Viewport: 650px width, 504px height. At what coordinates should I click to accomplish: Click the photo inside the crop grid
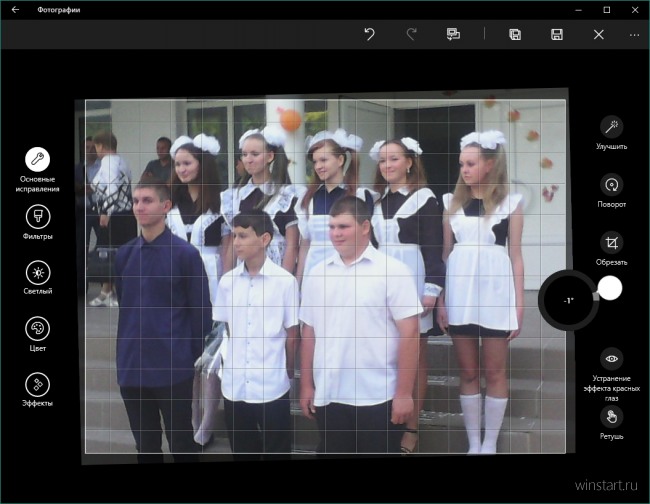point(325,276)
